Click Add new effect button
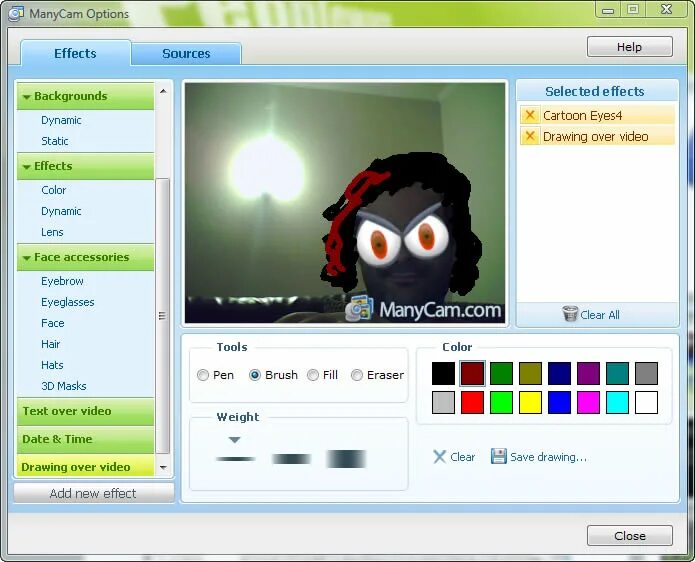Screen dimensions: 695x562 coord(94,493)
